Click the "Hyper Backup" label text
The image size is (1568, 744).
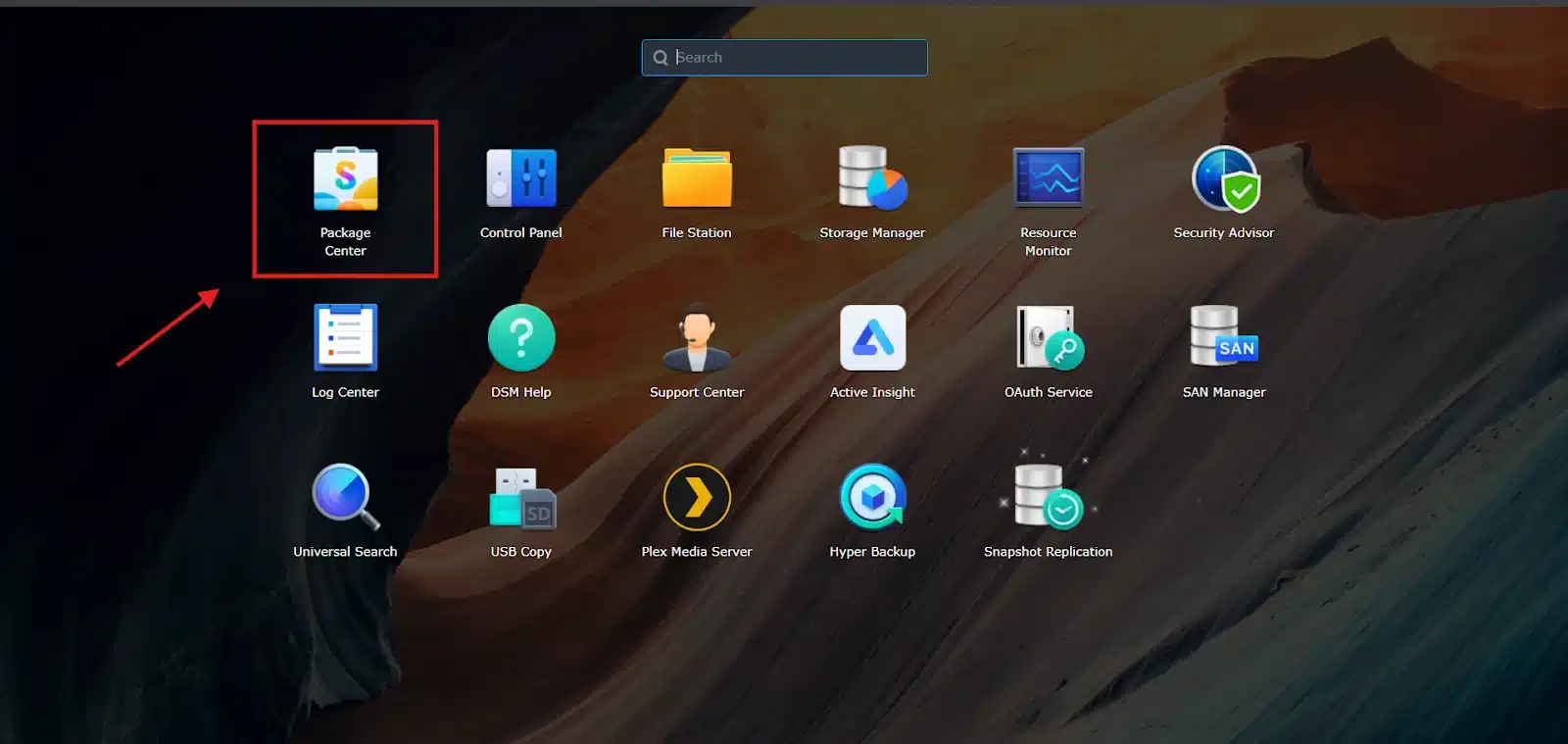pos(872,552)
